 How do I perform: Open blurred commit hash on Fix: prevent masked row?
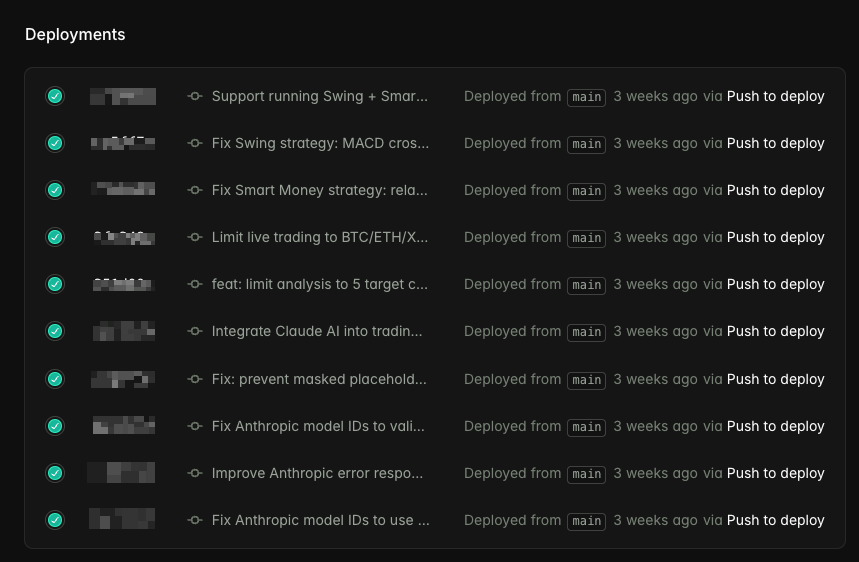click(122, 379)
